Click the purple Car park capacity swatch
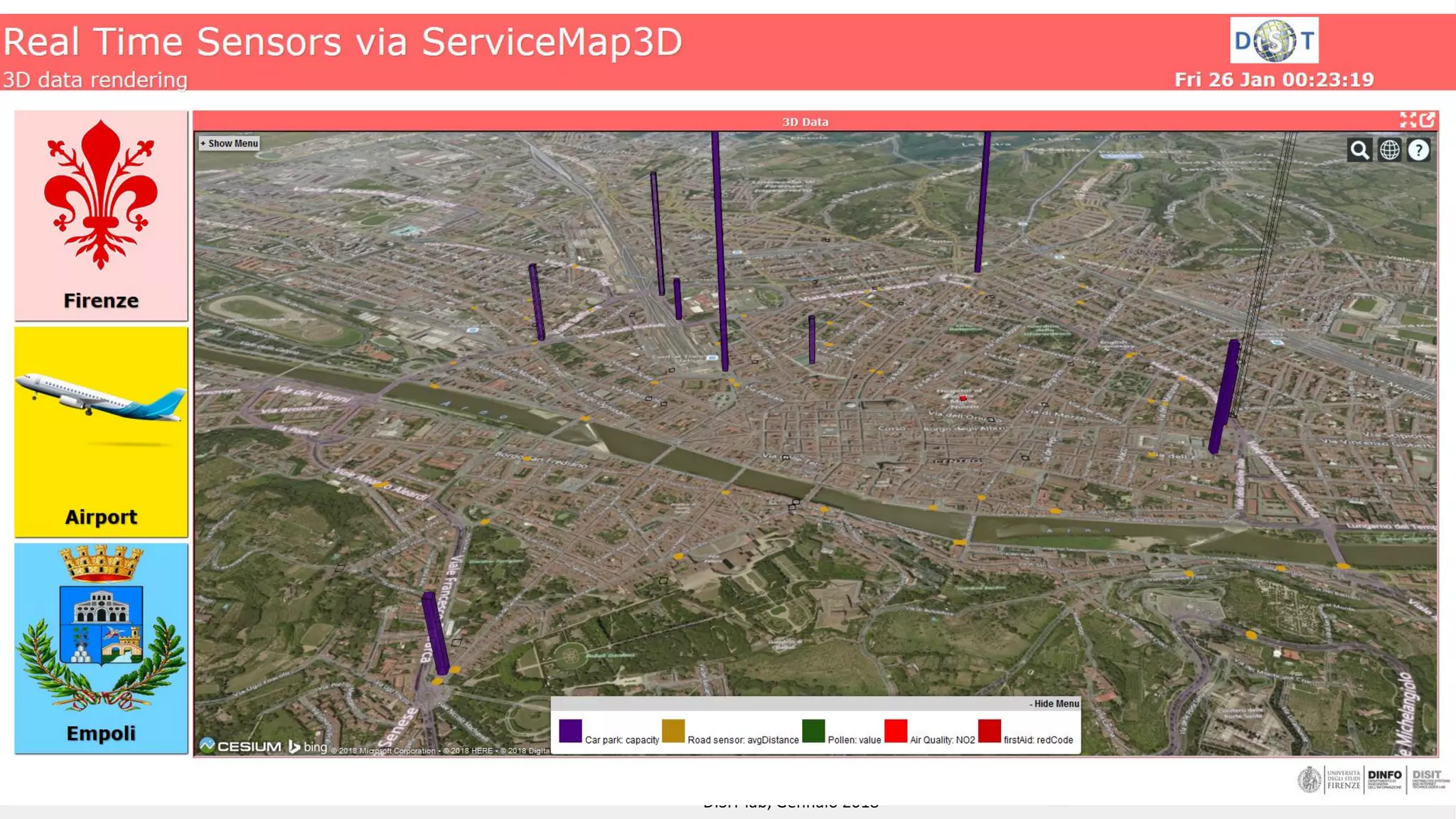This screenshot has height=819, width=1456. point(570,731)
